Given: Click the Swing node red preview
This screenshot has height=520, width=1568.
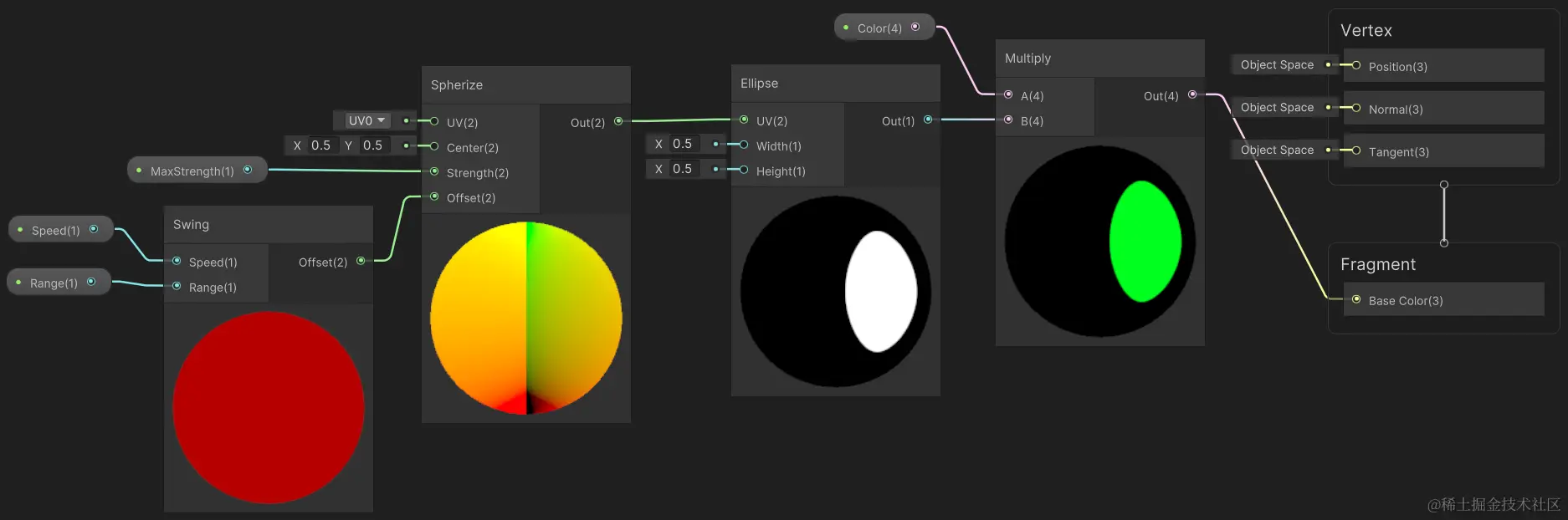Looking at the screenshot, I should (269, 407).
